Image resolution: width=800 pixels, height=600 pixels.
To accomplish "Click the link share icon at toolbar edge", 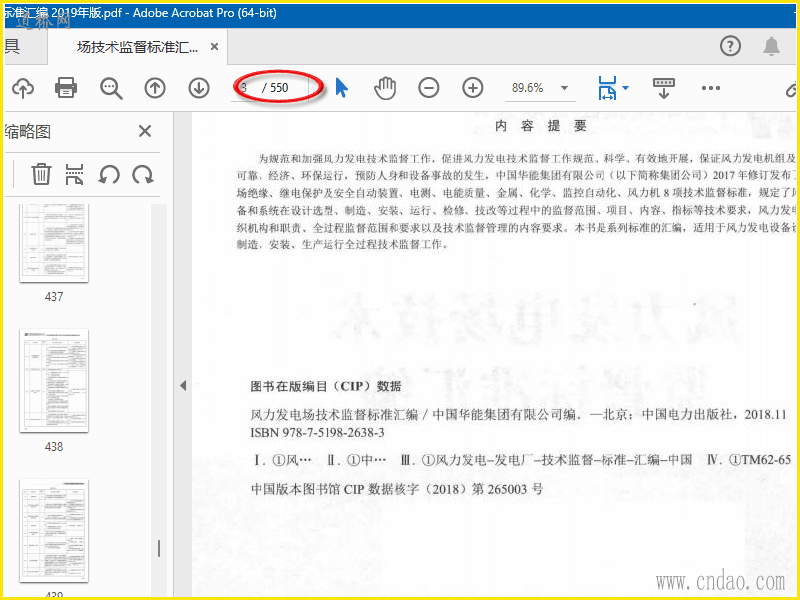I will coord(792,89).
